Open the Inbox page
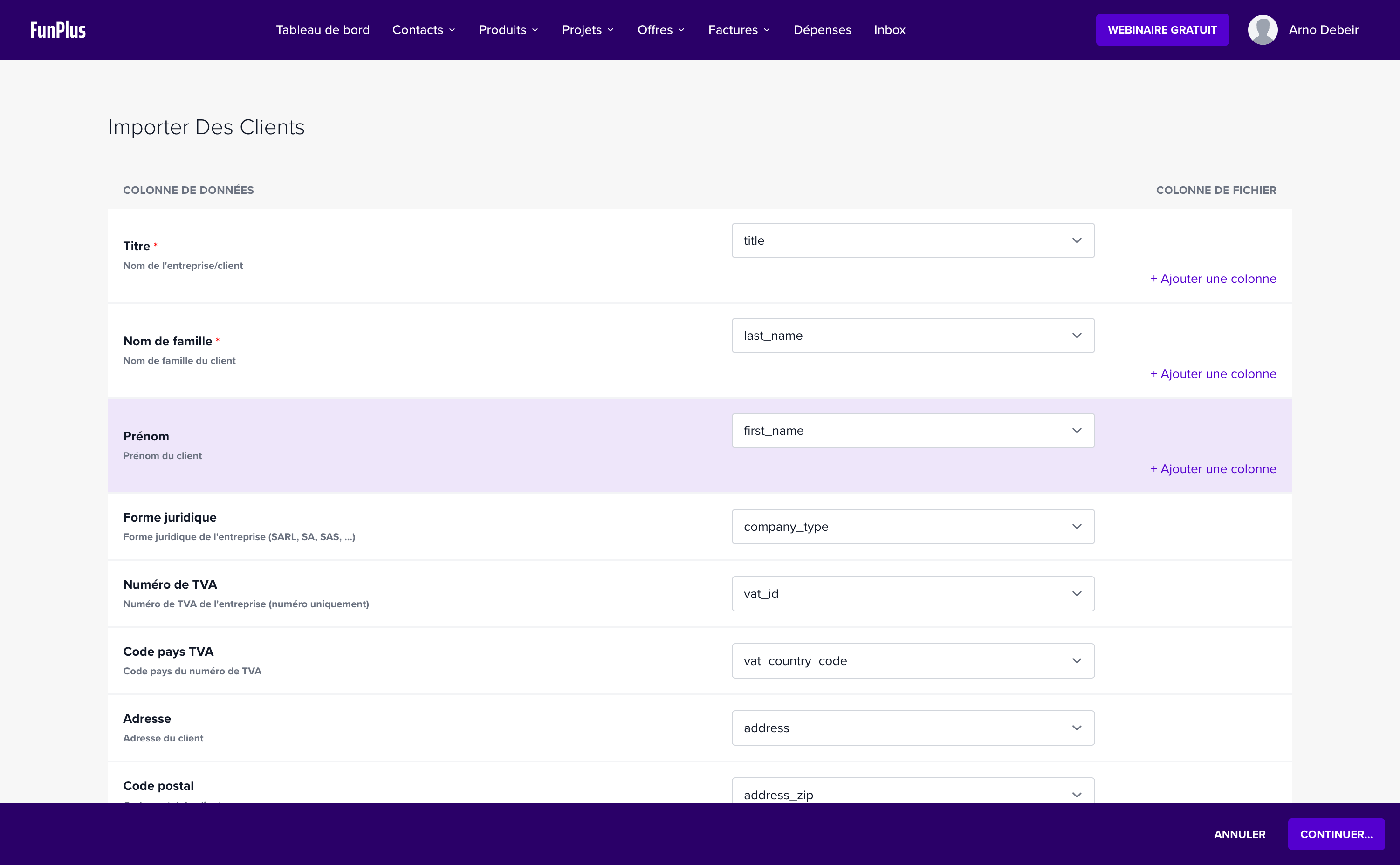 (x=889, y=30)
